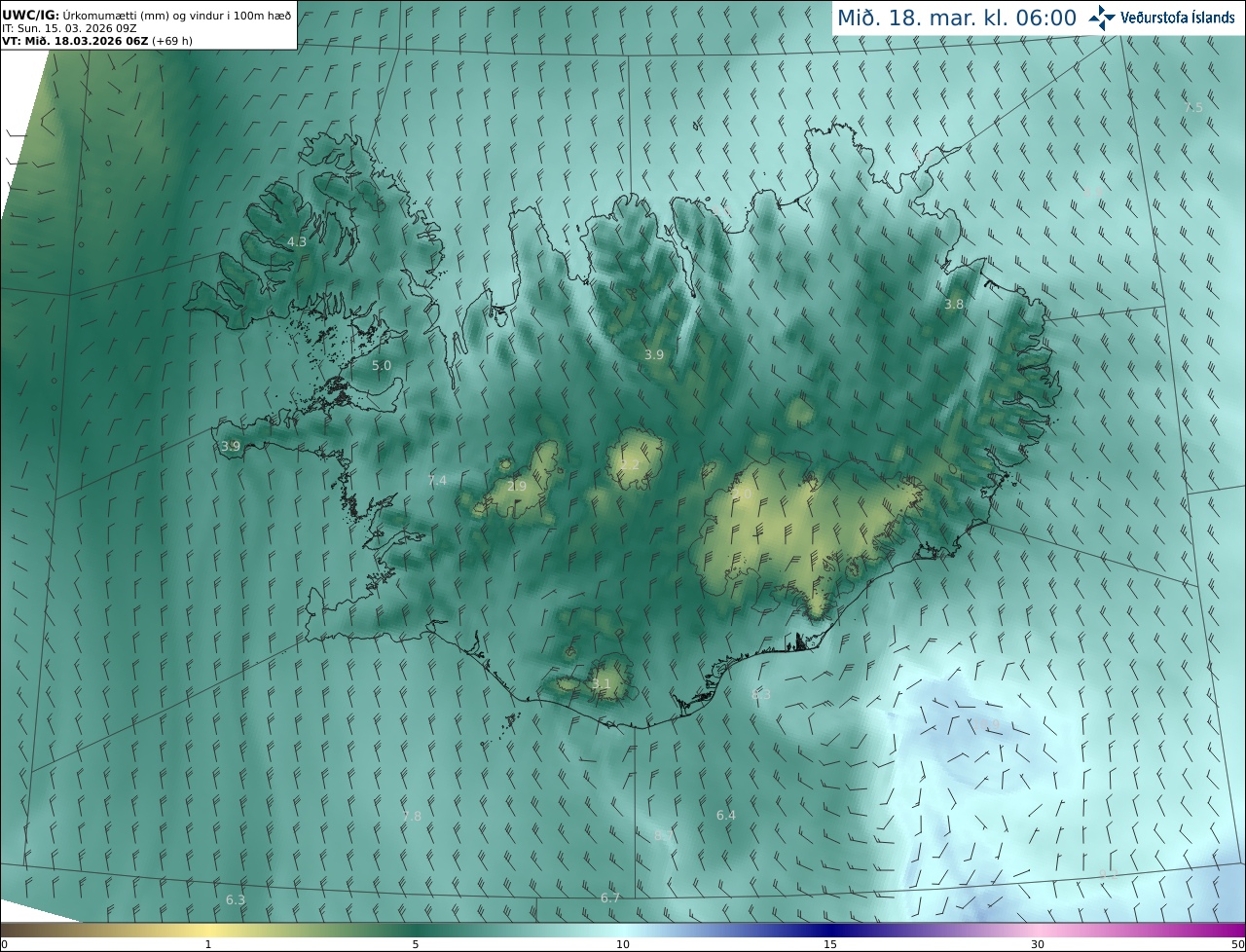Click the '5' tick on the color scale
Viewport: 1246px width, 952px height.
pos(416,944)
